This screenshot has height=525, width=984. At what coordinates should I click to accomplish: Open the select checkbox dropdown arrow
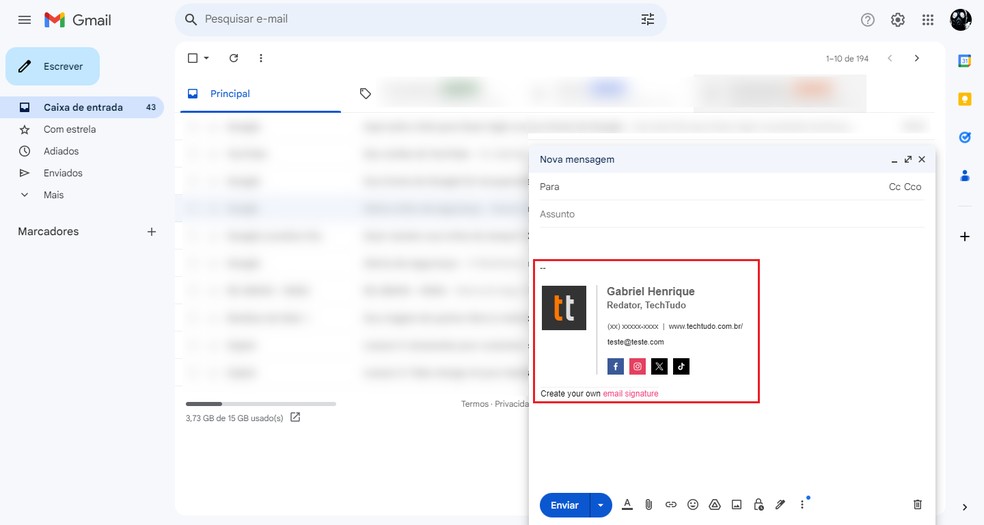point(207,58)
